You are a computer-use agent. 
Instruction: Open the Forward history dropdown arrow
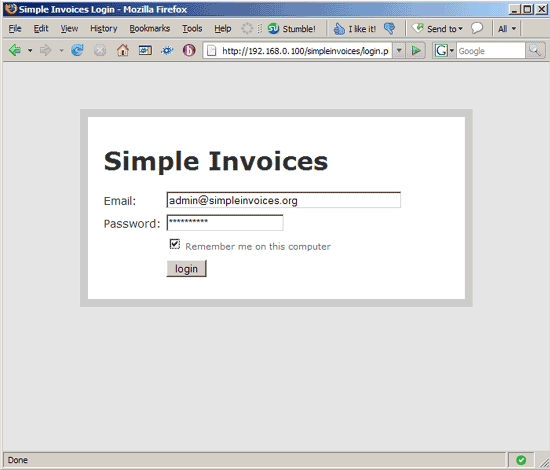tap(61, 51)
